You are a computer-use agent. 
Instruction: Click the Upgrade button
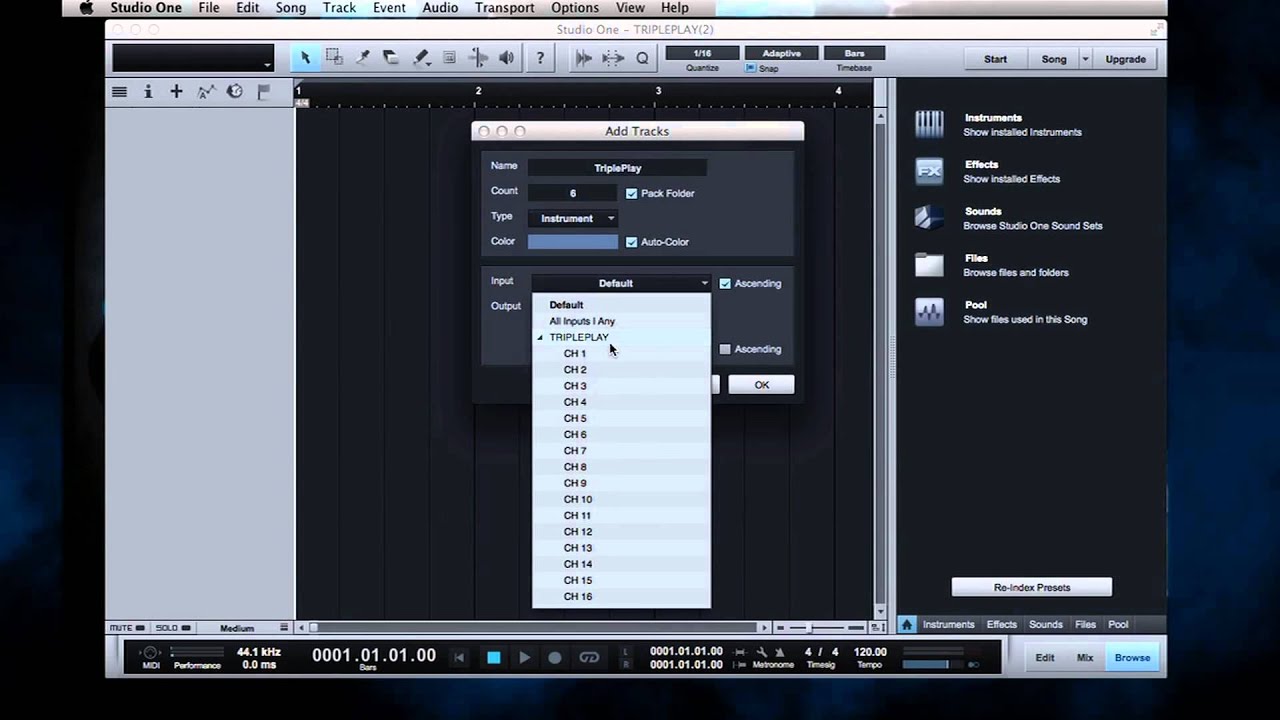coord(1125,59)
